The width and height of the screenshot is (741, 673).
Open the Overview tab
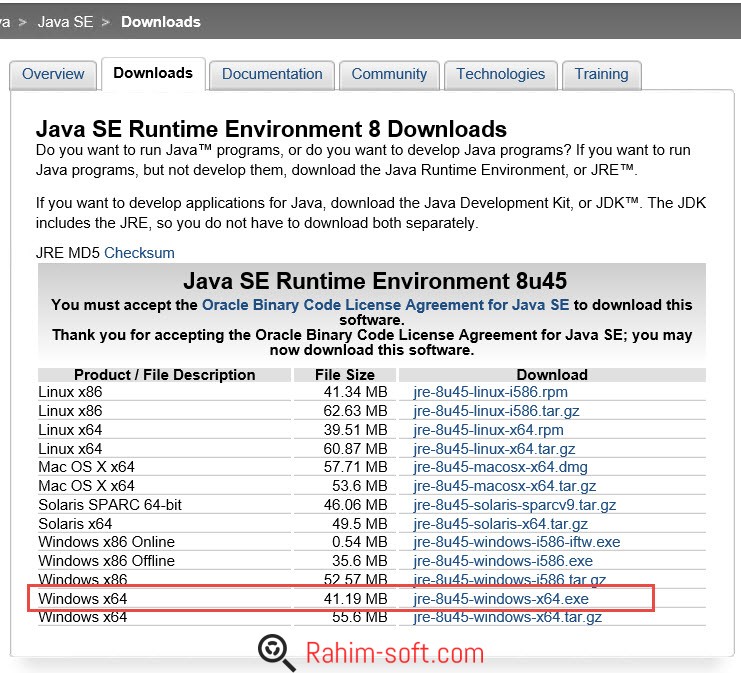53,74
